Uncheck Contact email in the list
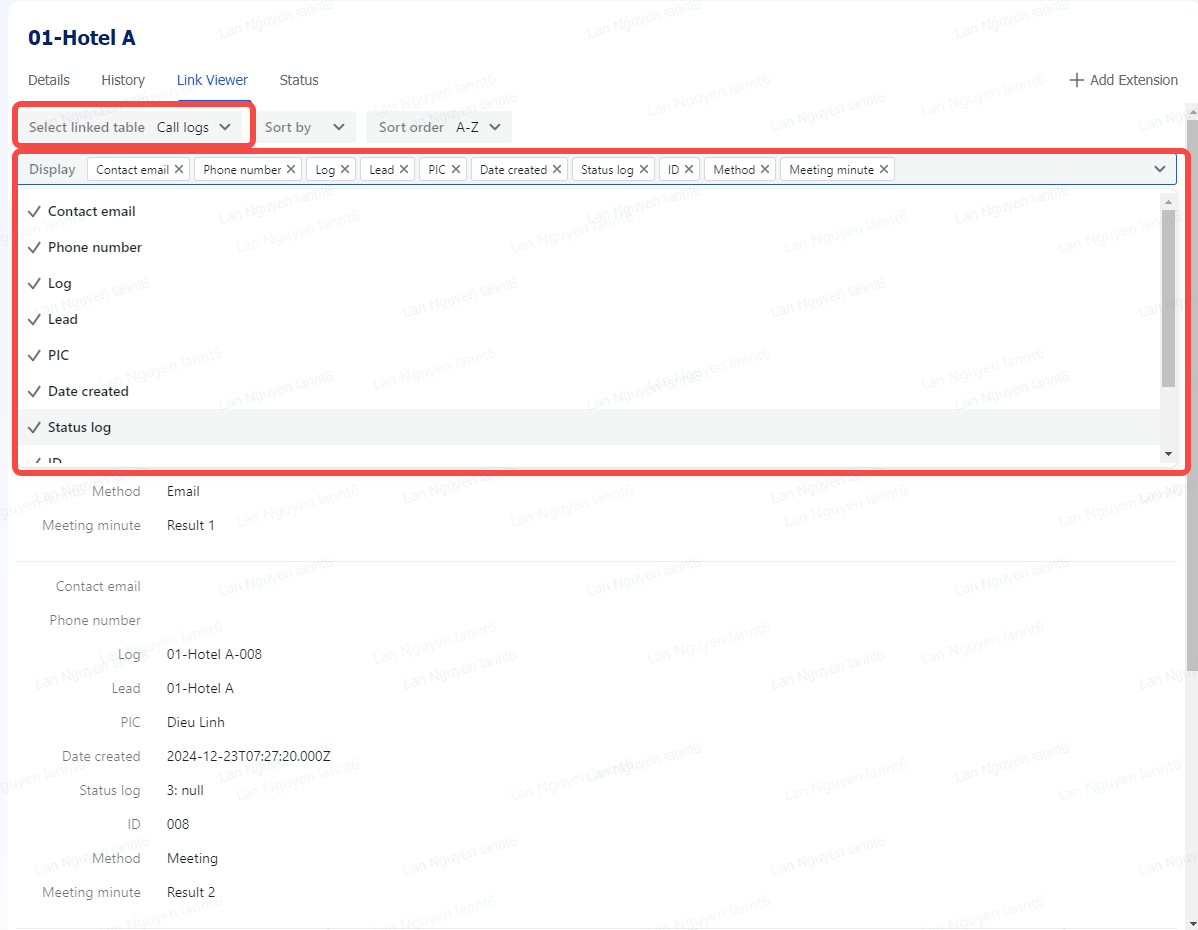Viewport: 1198px width, 930px height. (91, 211)
